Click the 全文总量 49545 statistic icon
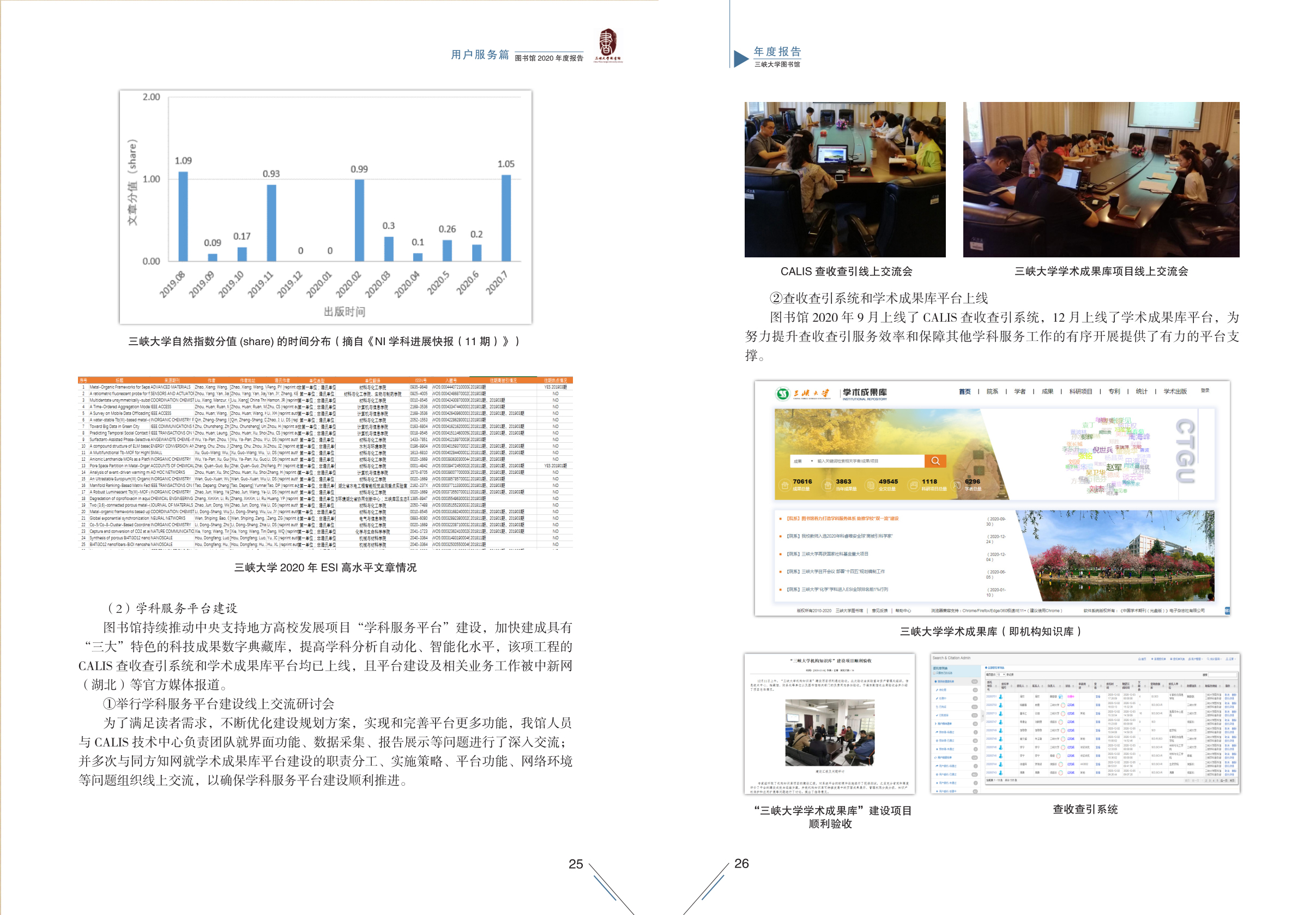1316x915 pixels. 871,486
